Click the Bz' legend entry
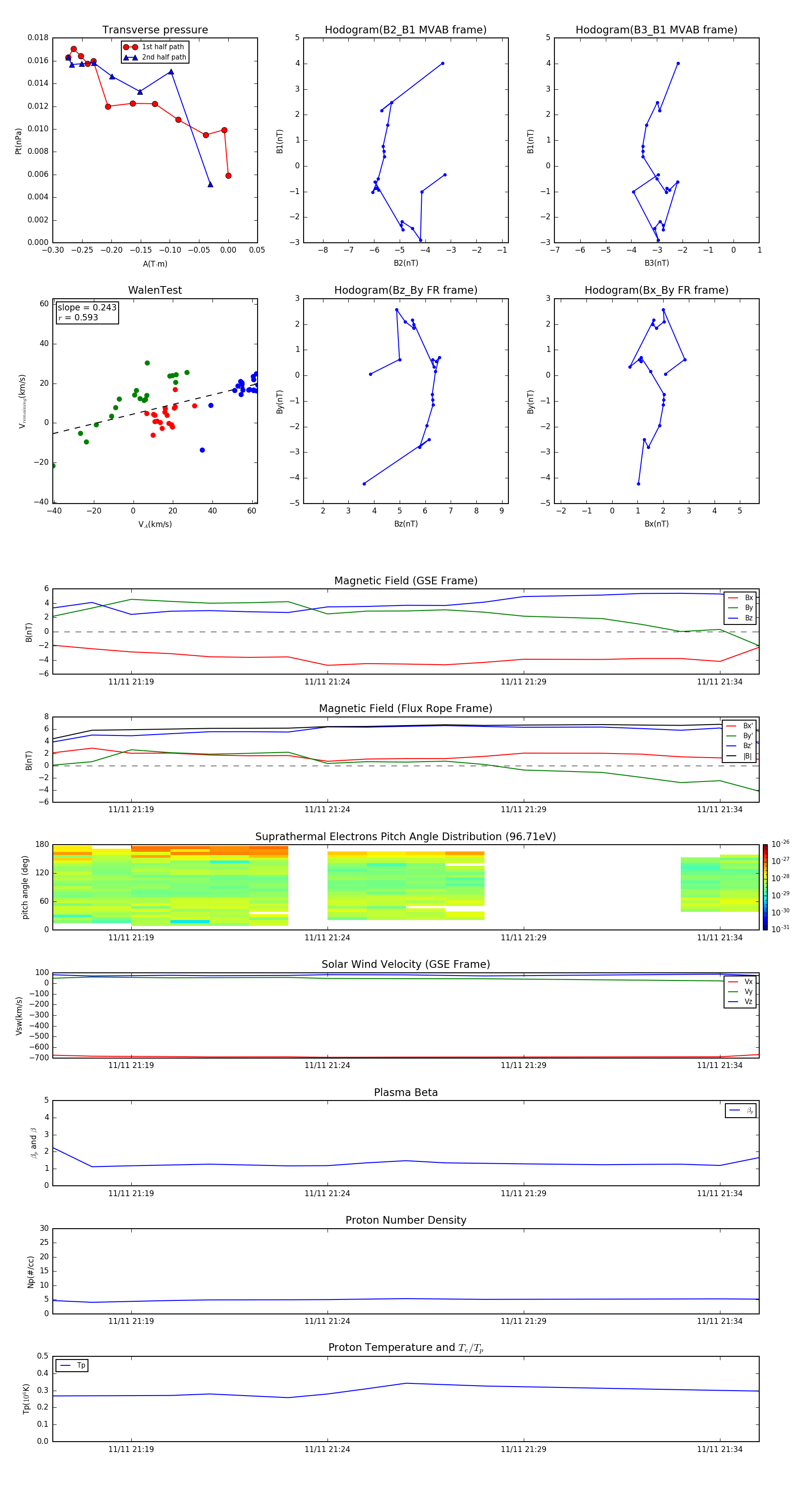 (x=740, y=746)
